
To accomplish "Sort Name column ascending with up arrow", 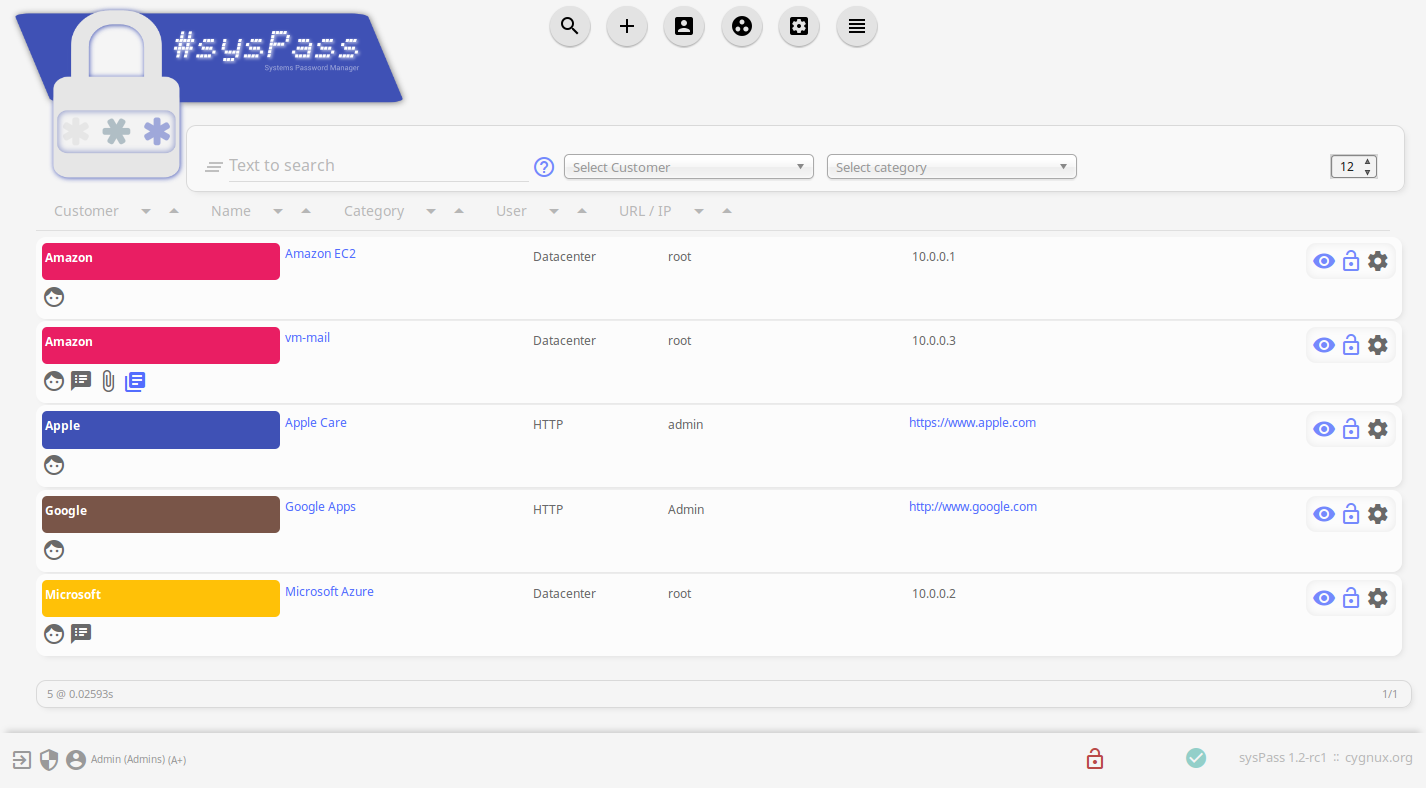I will (306, 211).
